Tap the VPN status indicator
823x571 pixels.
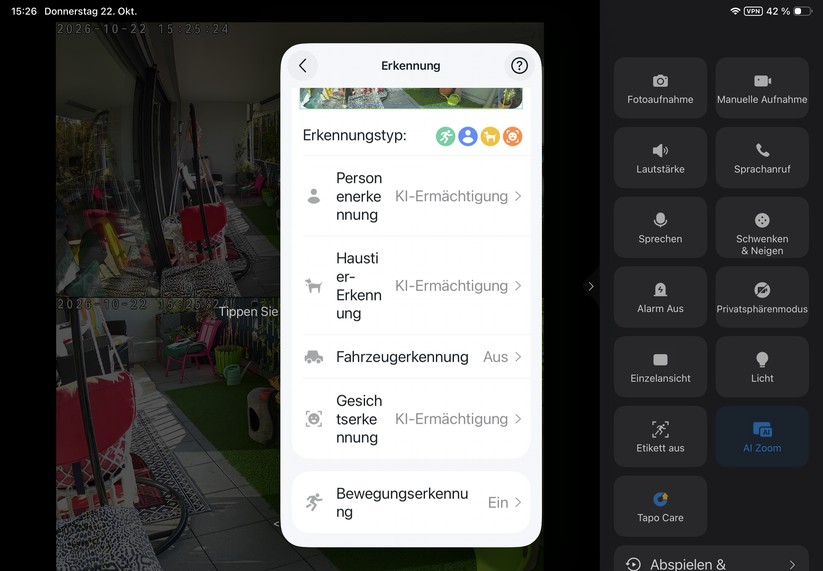(753, 11)
